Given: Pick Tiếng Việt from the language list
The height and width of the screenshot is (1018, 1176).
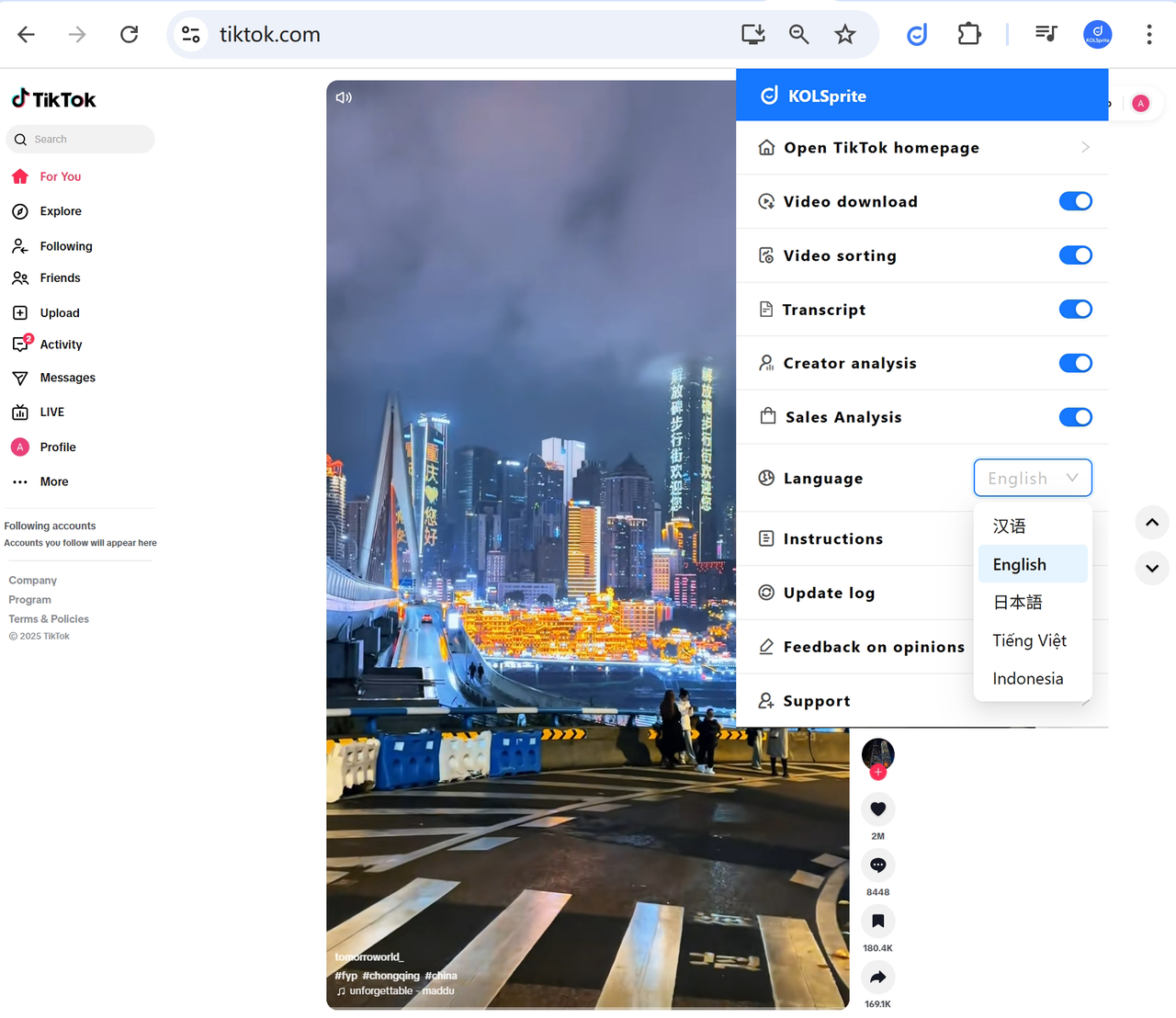Looking at the screenshot, I should pyautogui.click(x=1033, y=640).
